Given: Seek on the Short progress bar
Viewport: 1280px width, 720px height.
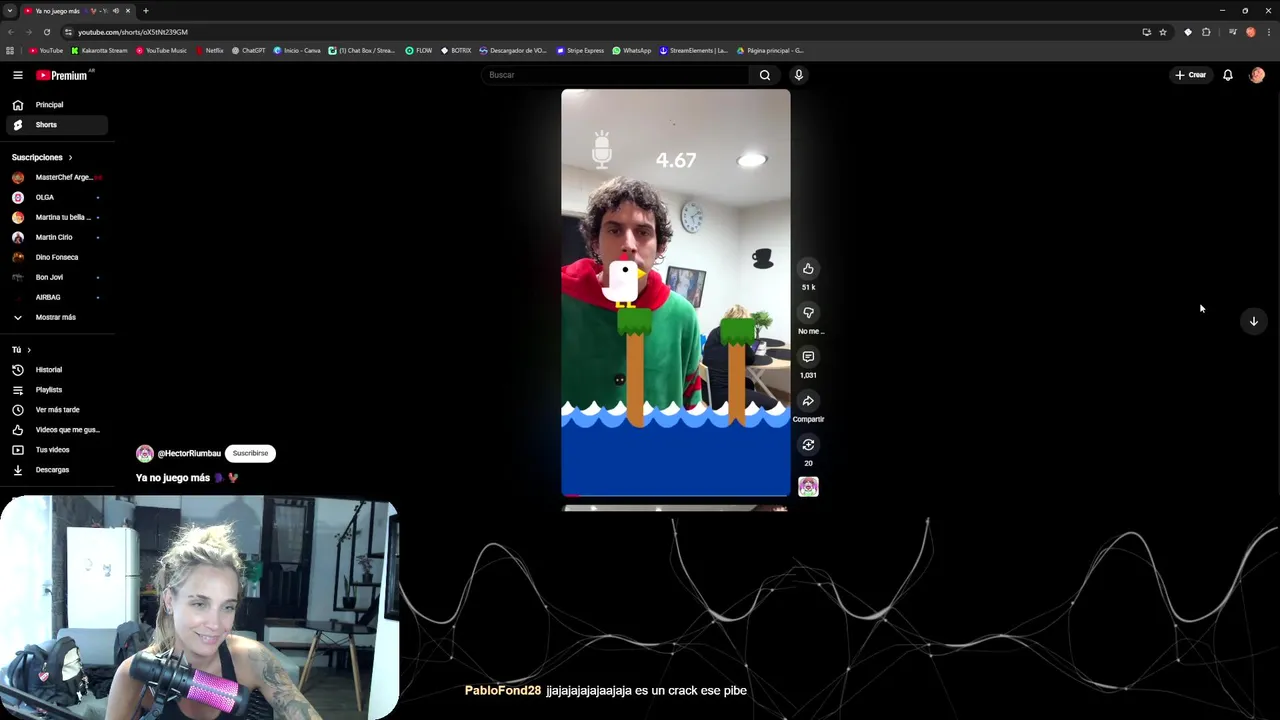Looking at the screenshot, I should [x=675, y=495].
